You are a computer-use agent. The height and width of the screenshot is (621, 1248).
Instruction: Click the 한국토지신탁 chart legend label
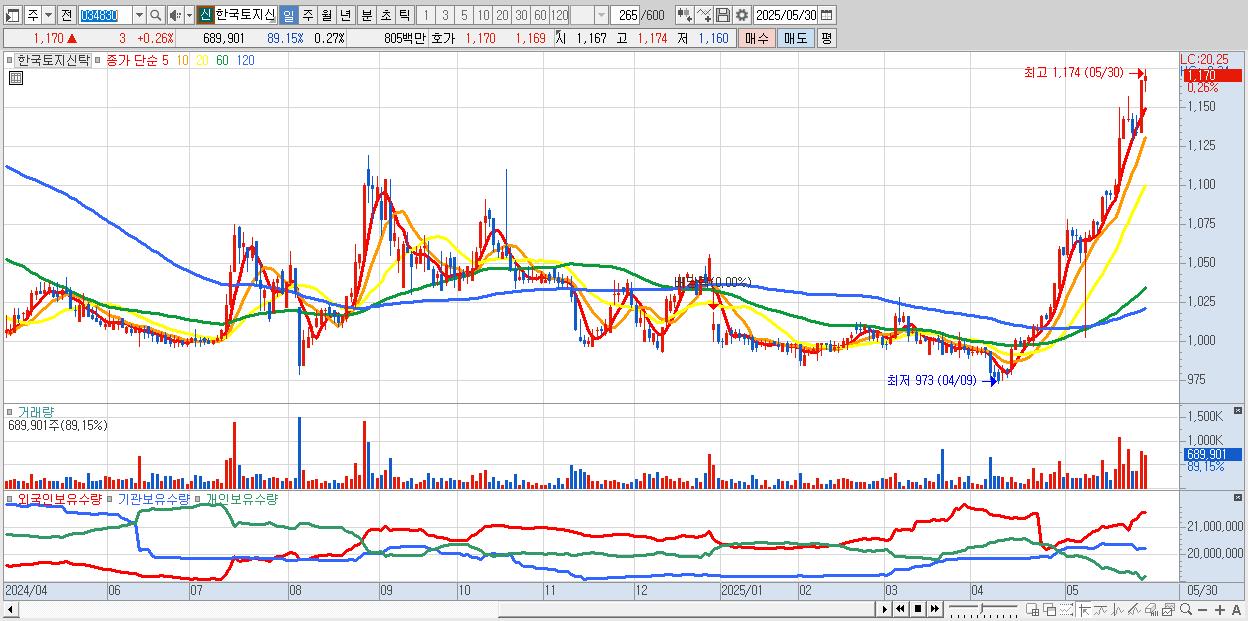(53, 60)
